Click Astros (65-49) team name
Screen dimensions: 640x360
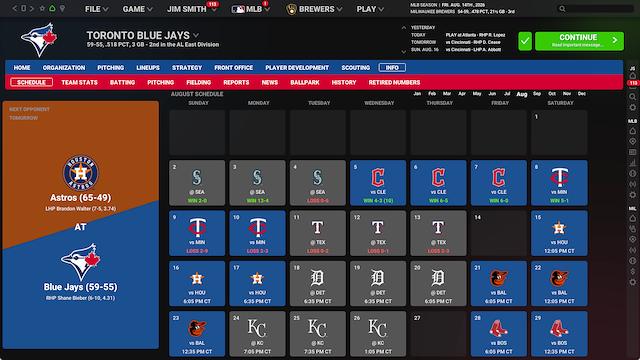click(80, 198)
